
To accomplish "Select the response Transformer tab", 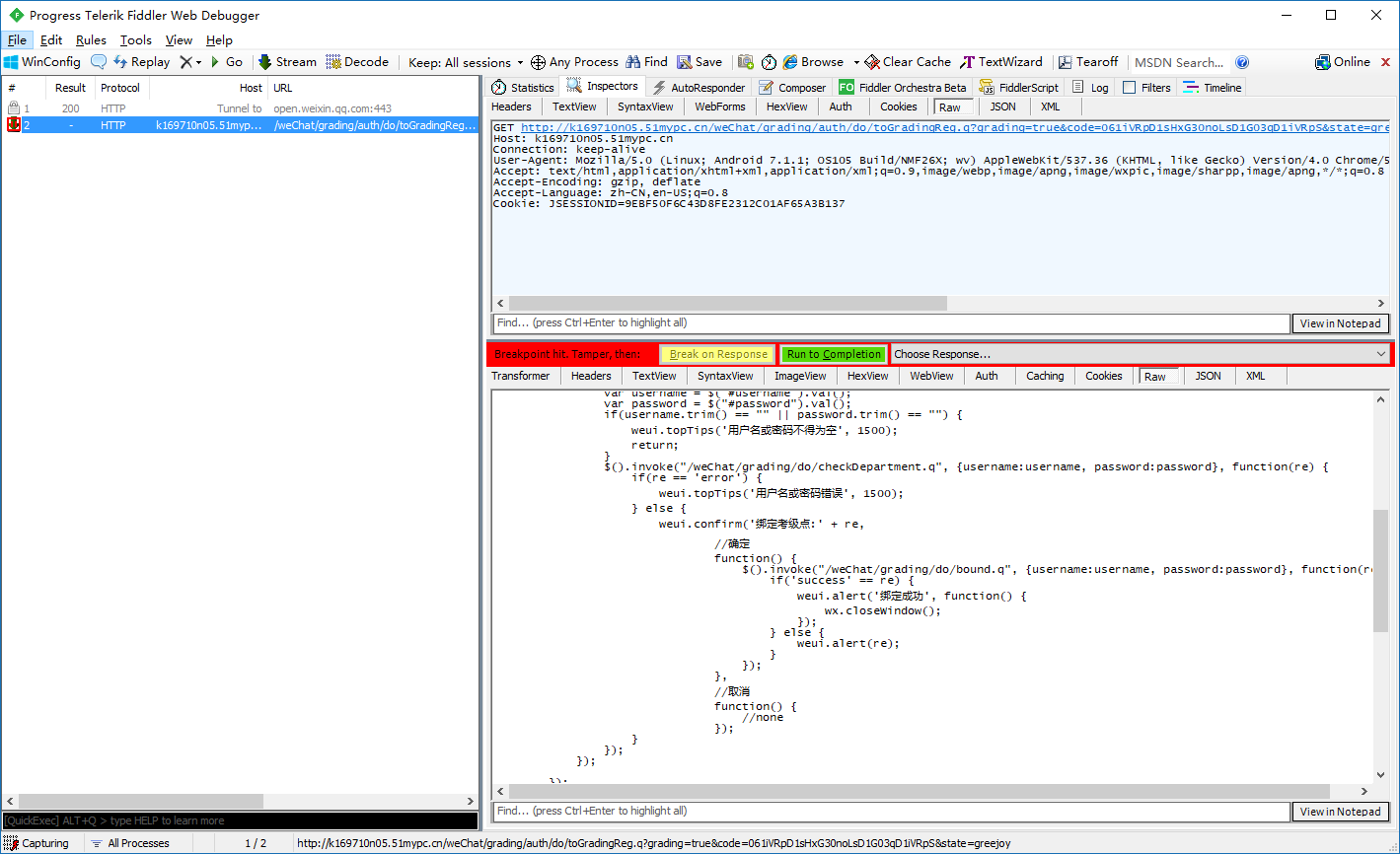I will coord(521,376).
